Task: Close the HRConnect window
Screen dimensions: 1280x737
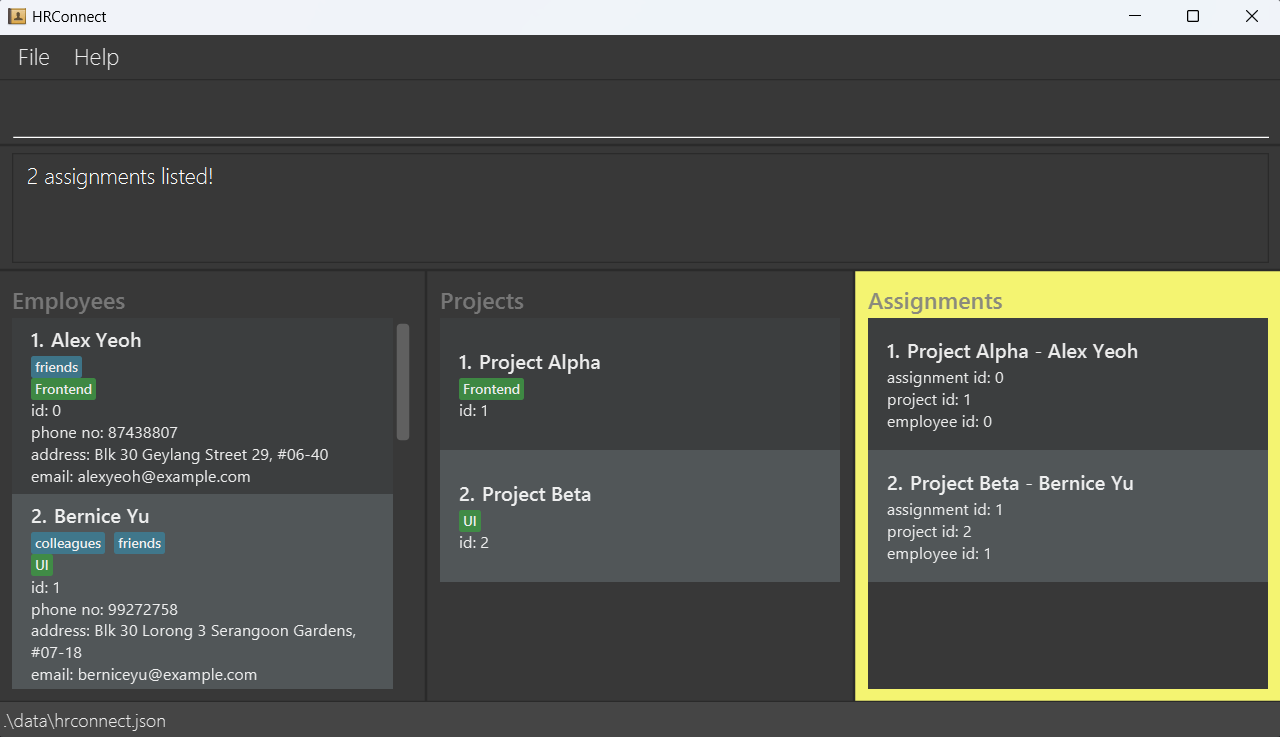Action: click(1251, 16)
